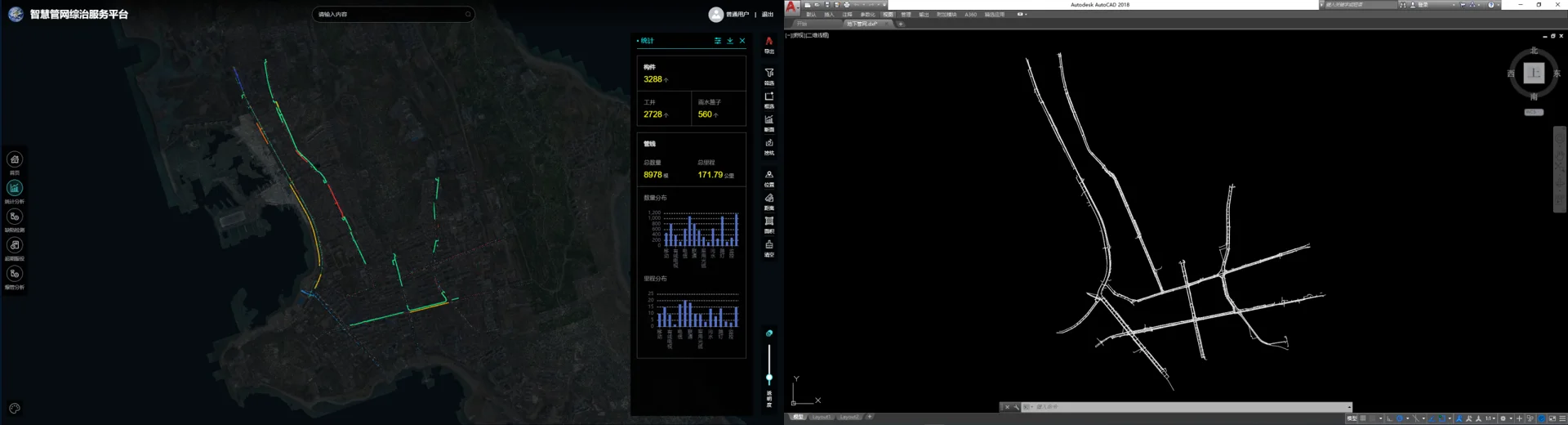Click the AutoCAD application logo button

(792, 7)
